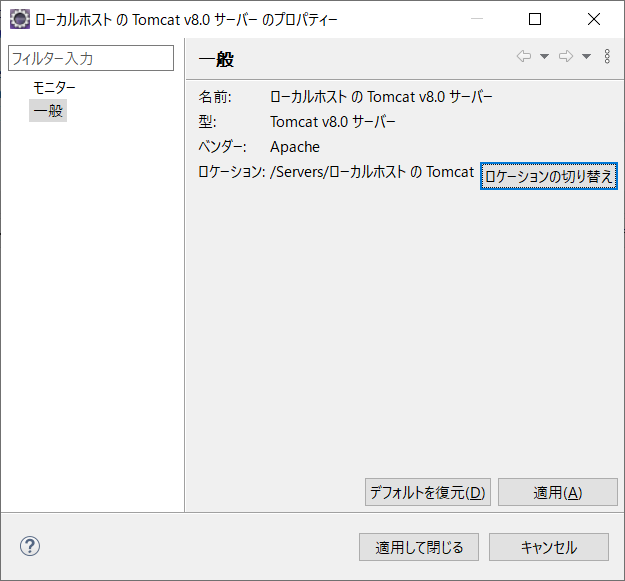This screenshot has width=625, height=581.
Task: Click the 適用(A) button
Action: point(558,492)
